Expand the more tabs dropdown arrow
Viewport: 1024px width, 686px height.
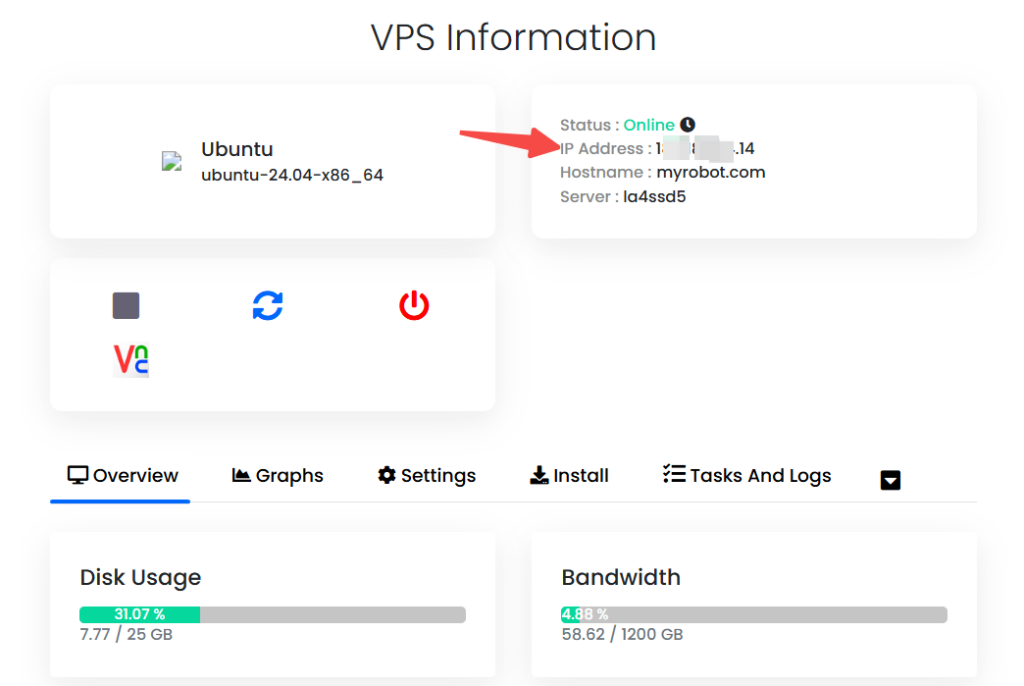pyautogui.click(x=890, y=480)
